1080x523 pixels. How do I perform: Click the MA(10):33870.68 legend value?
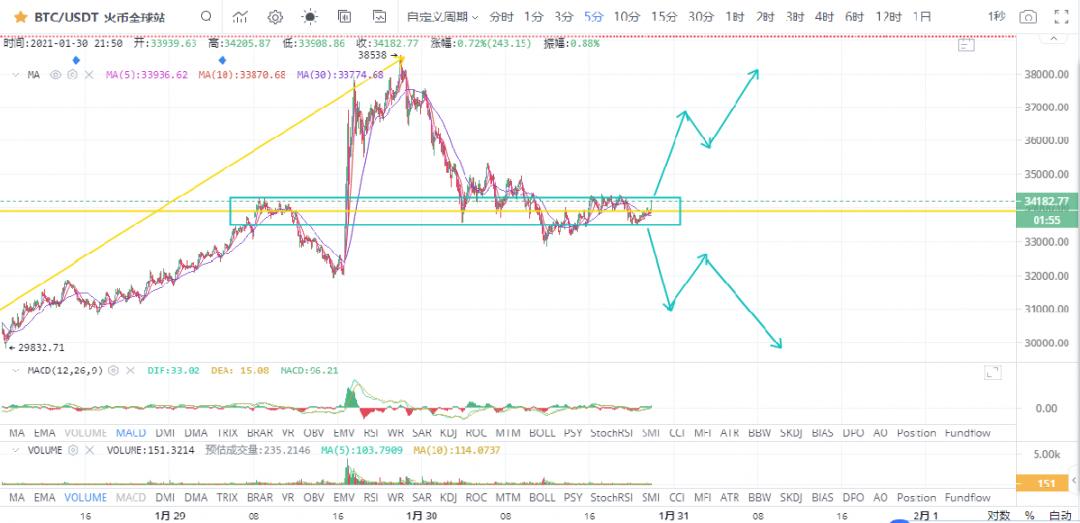click(x=242, y=74)
